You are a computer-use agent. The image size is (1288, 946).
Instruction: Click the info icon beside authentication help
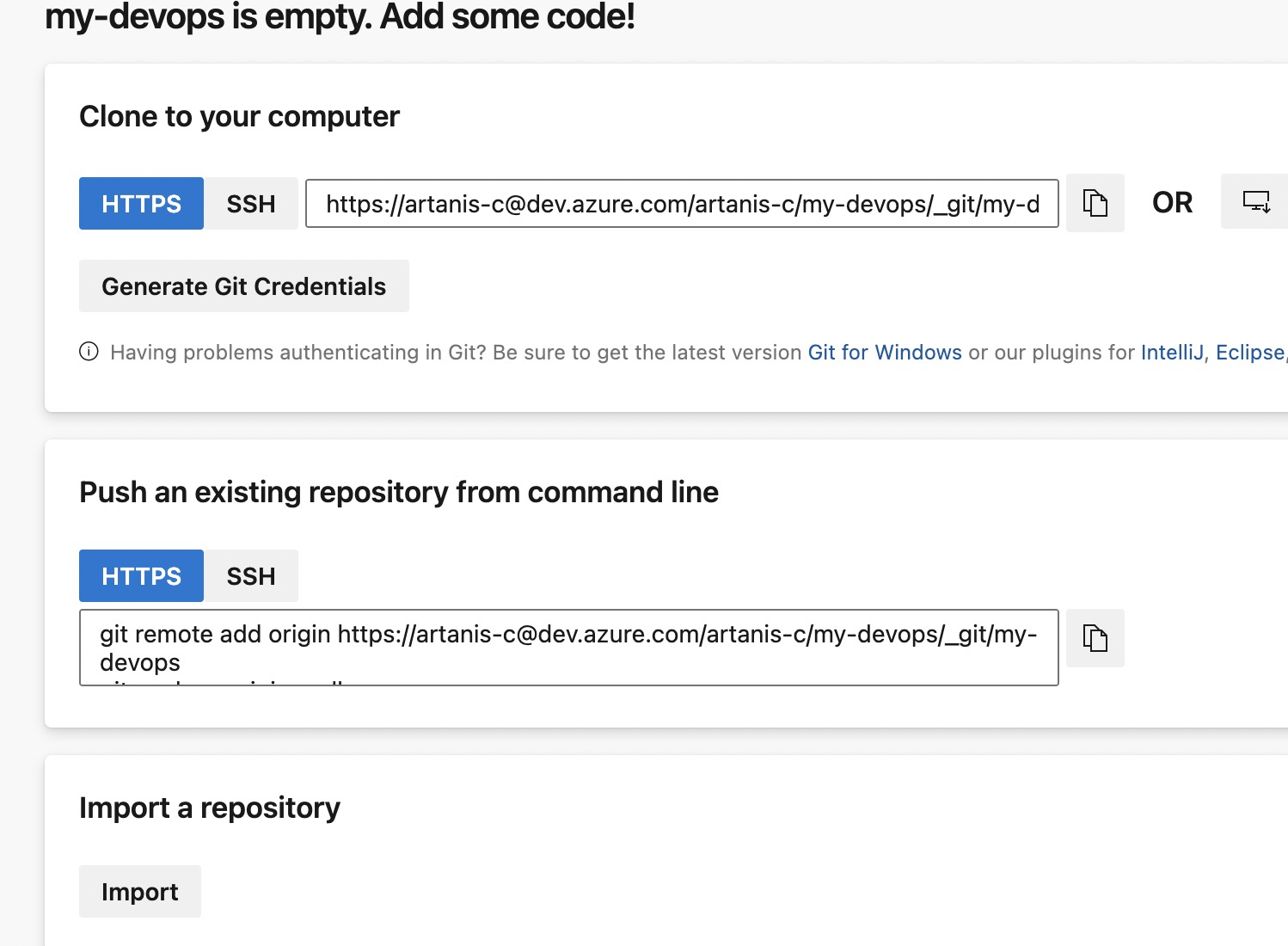pyautogui.click(x=89, y=352)
